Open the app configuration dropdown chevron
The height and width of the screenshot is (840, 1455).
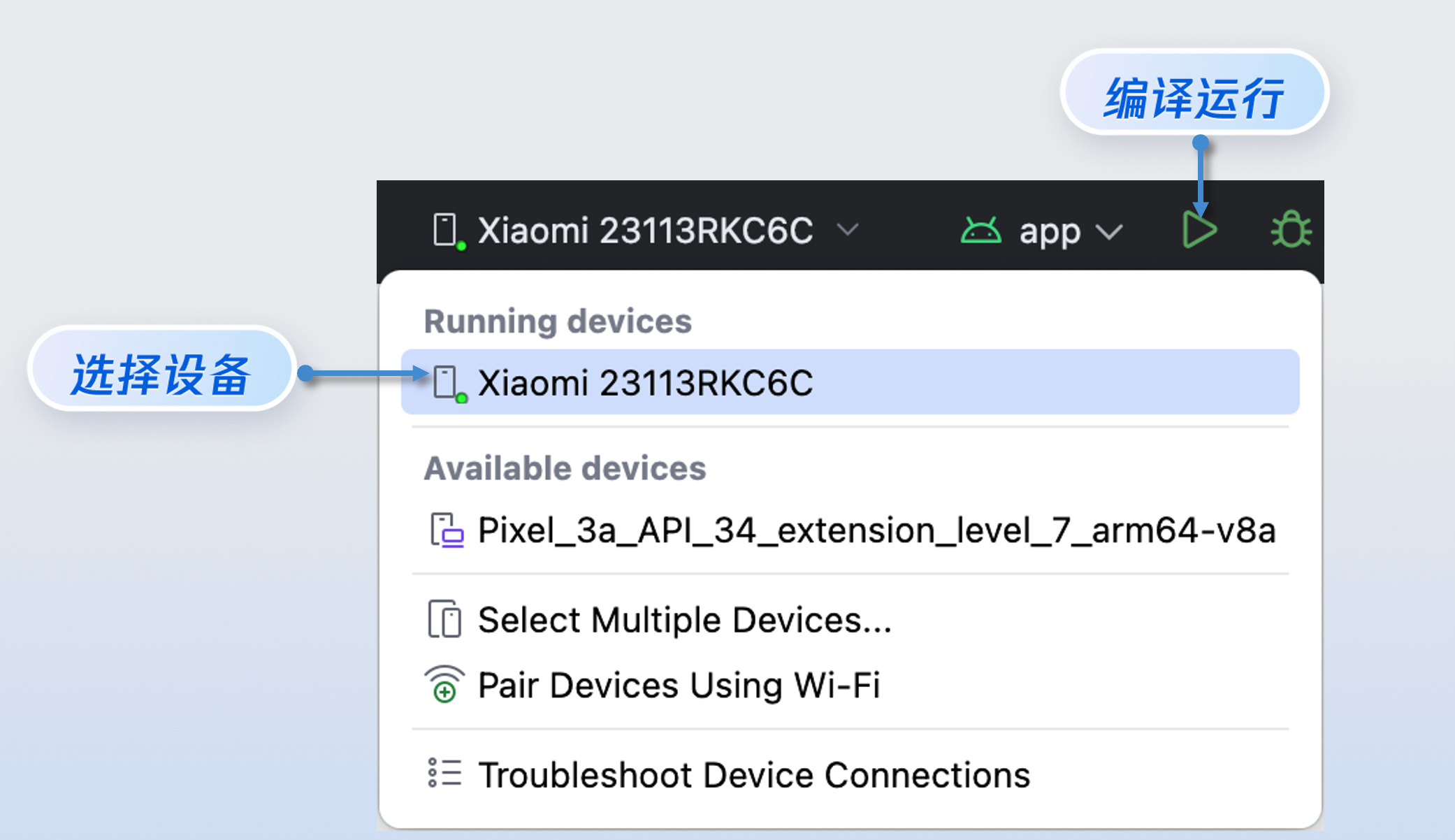pyautogui.click(x=1109, y=231)
